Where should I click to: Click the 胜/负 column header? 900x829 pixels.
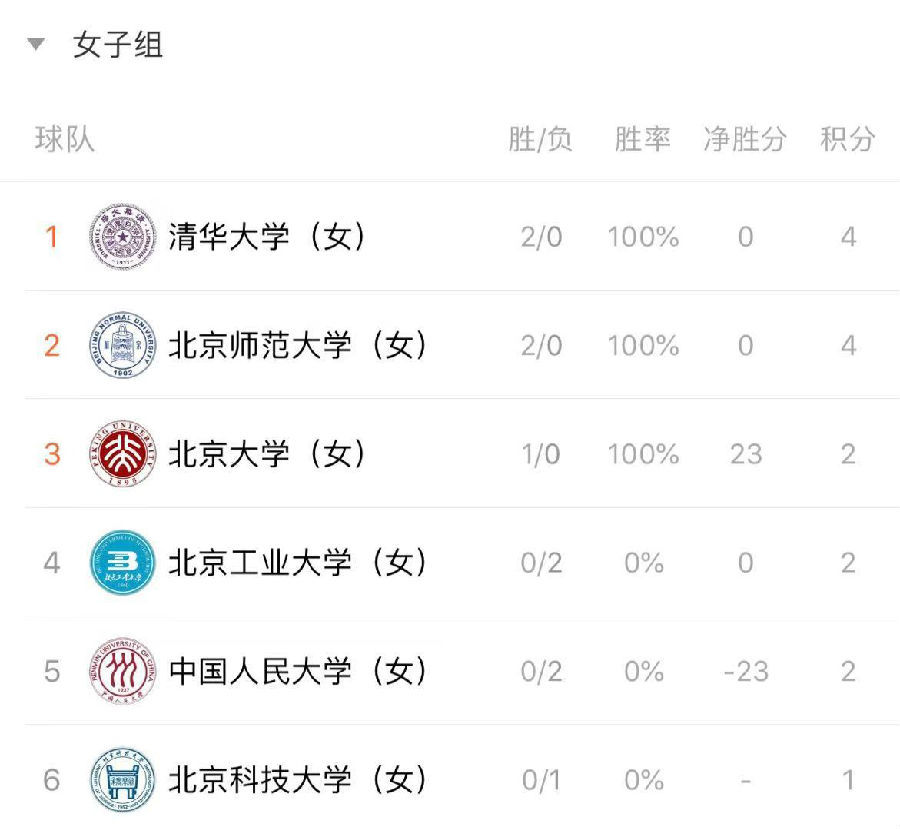(x=540, y=140)
